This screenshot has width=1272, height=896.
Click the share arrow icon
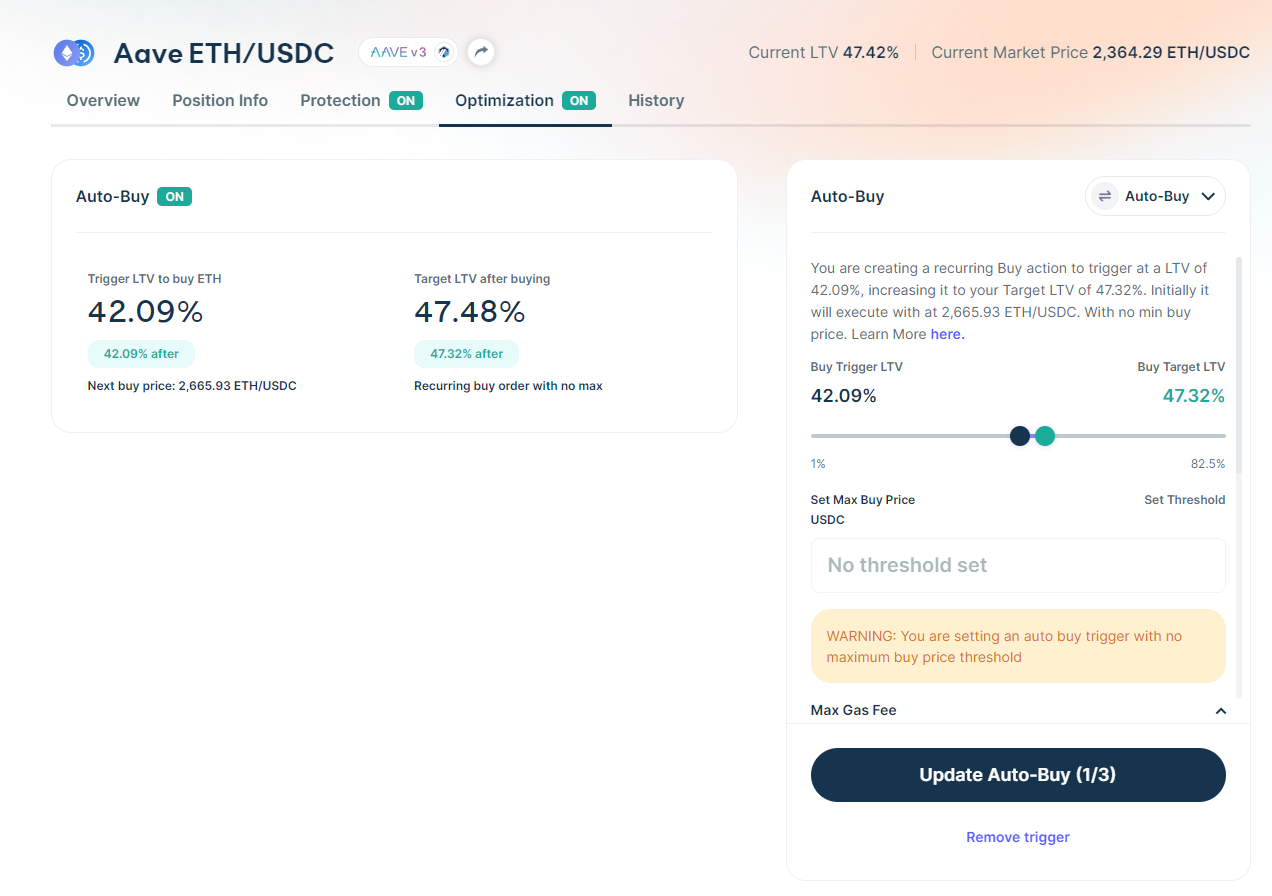[481, 52]
